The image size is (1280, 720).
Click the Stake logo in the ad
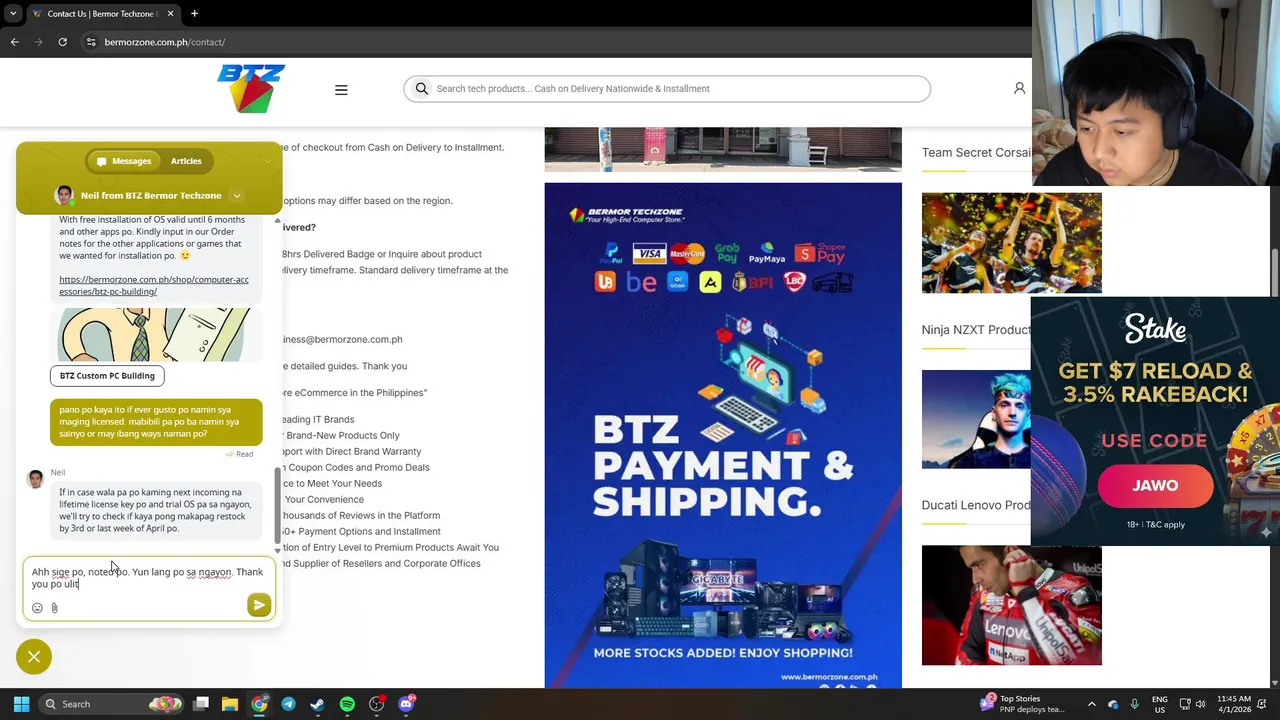pos(1155,329)
